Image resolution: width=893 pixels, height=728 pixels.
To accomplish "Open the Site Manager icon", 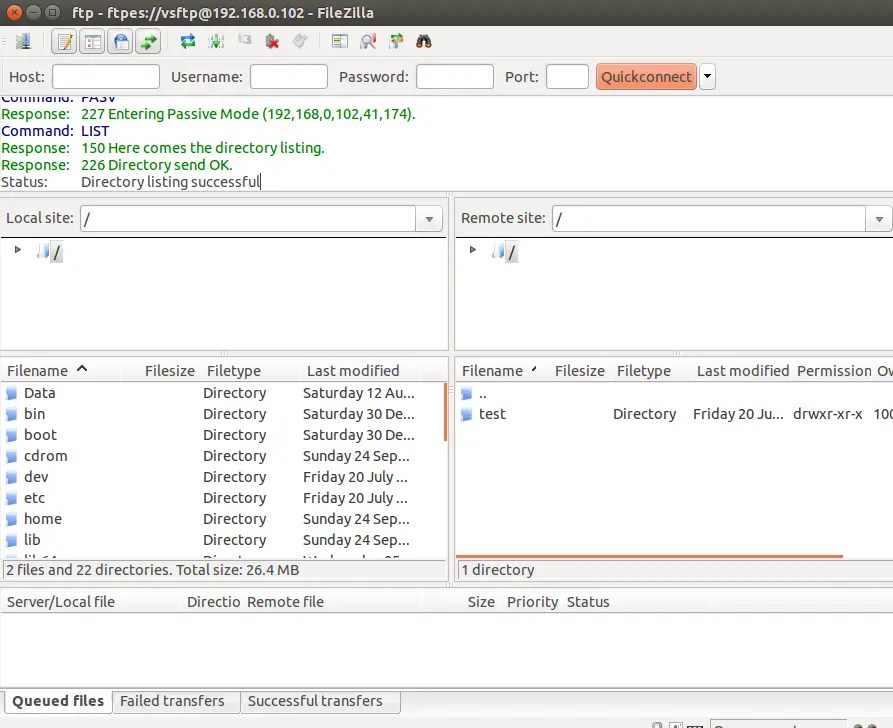I will click(23, 42).
